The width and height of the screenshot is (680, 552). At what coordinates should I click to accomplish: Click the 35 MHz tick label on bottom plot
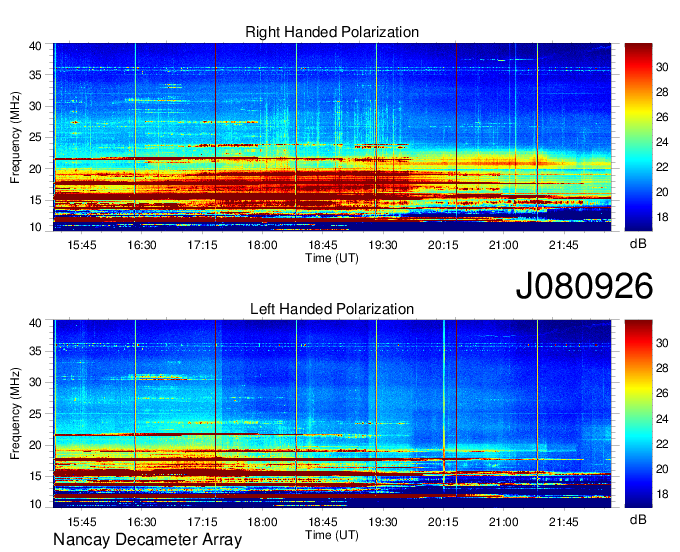tap(35, 351)
